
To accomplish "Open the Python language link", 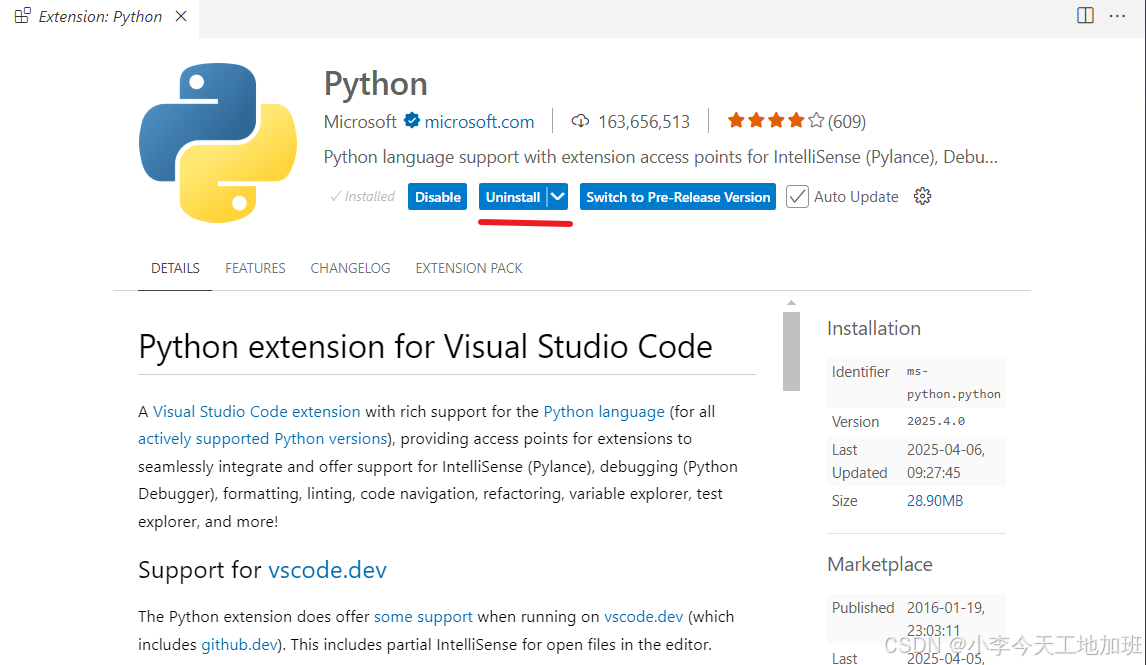I will (x=604, y=411).
